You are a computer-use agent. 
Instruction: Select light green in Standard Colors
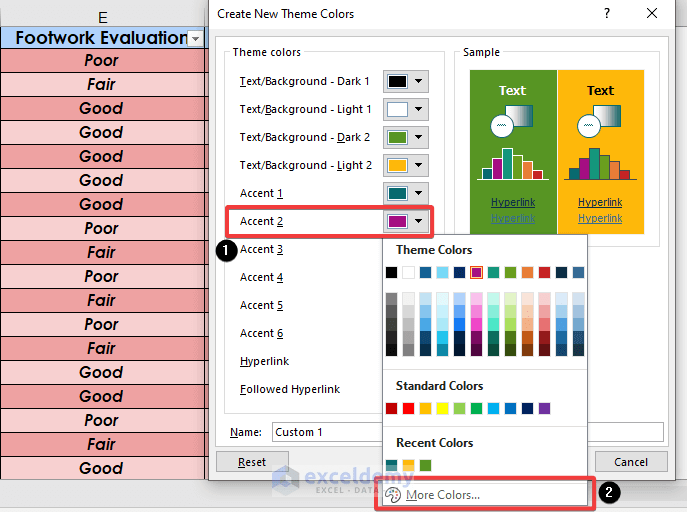coord(459,409)
